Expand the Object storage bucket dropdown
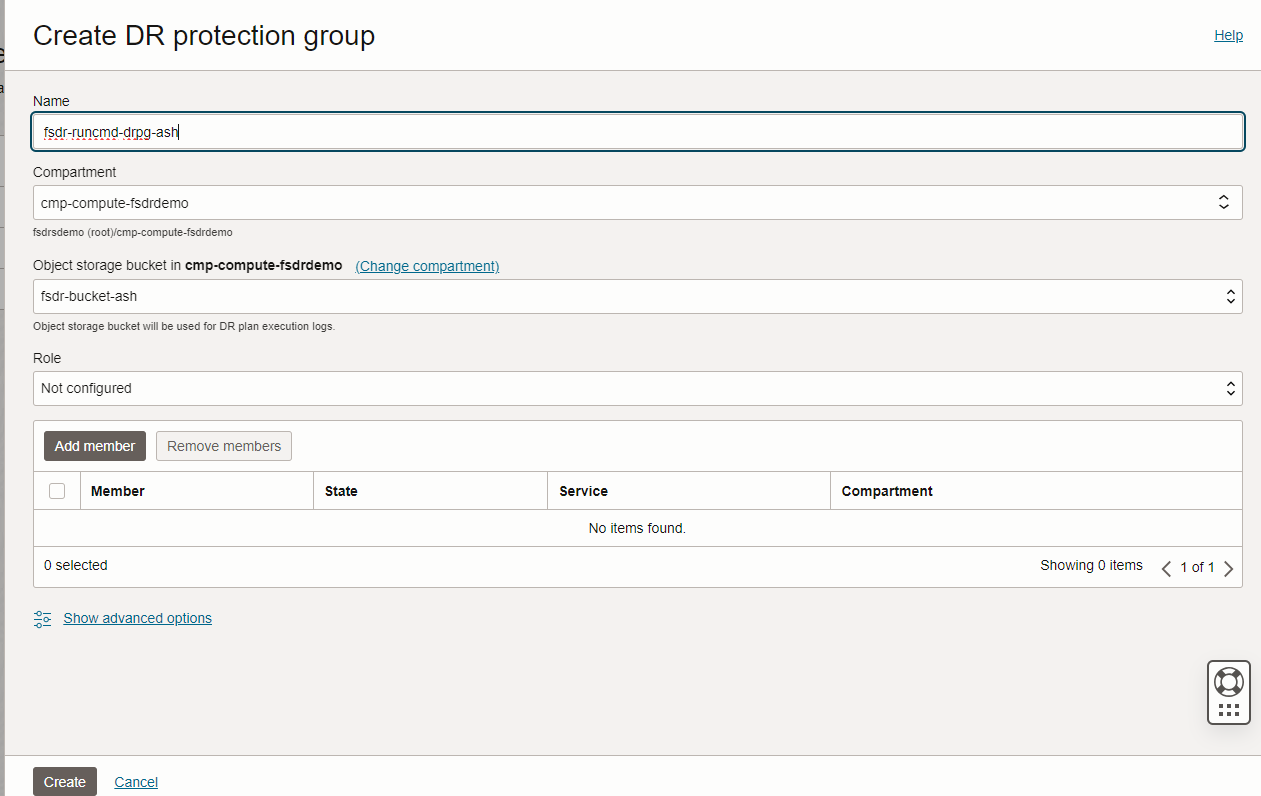Image resolution: width=1261 pixels, height=796 pixels. coord(637,297)
